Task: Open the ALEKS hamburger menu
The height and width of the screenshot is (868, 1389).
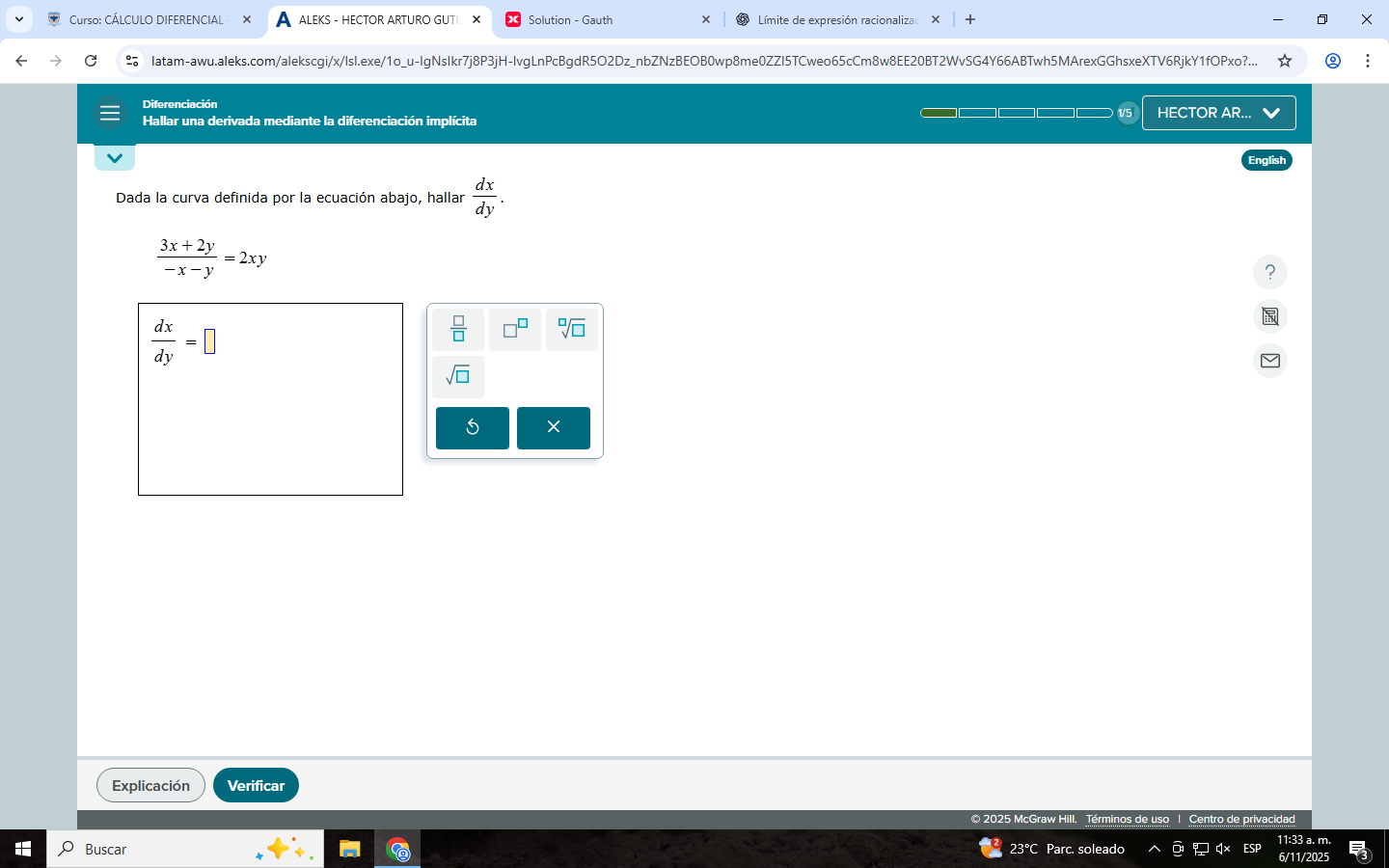Action: [110, 113]
